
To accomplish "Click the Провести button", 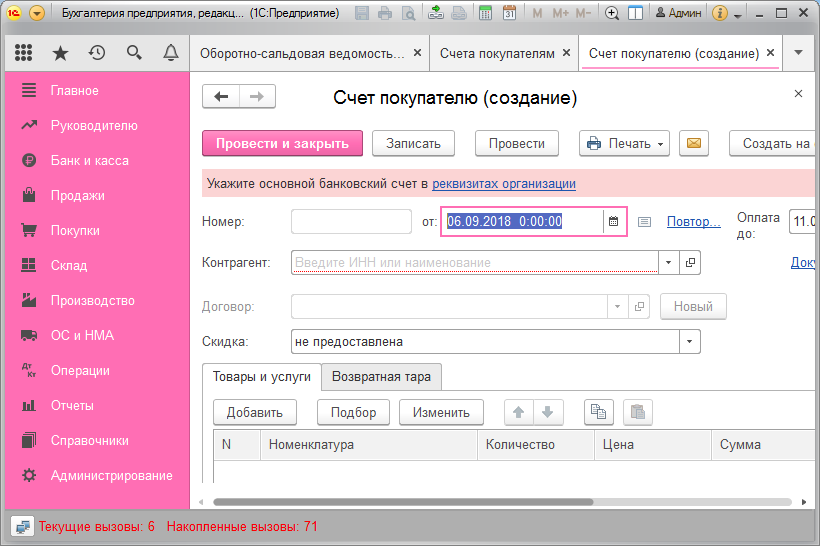I will point(517,143).
